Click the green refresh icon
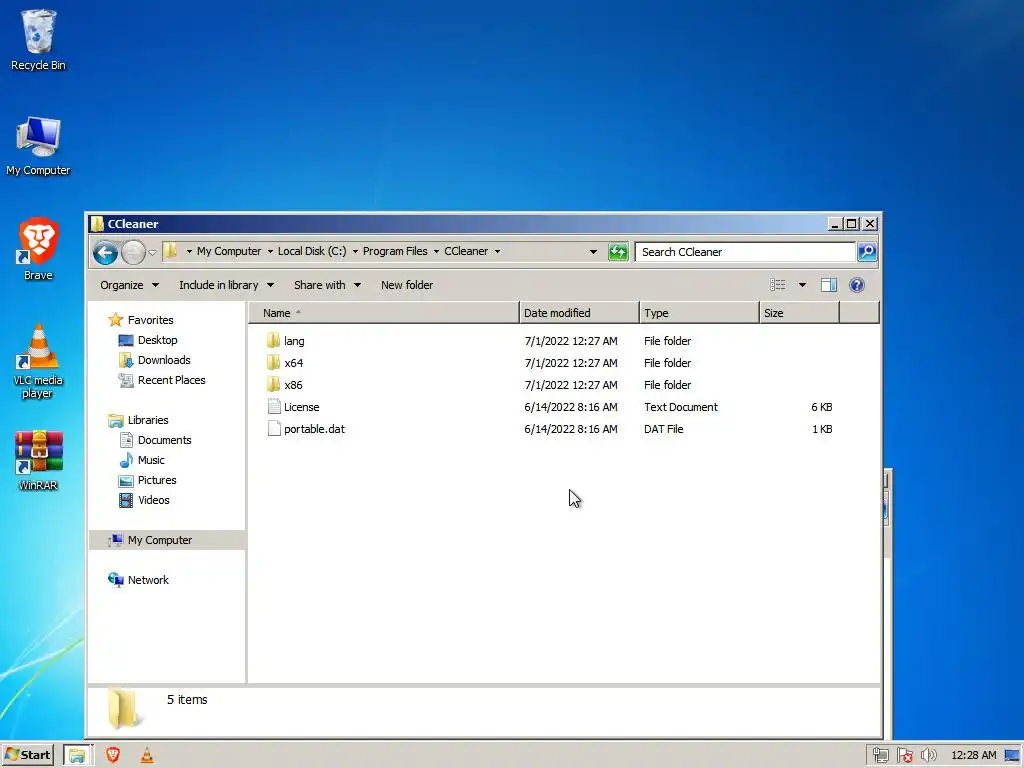The image size is (1024, 768). 618,251
